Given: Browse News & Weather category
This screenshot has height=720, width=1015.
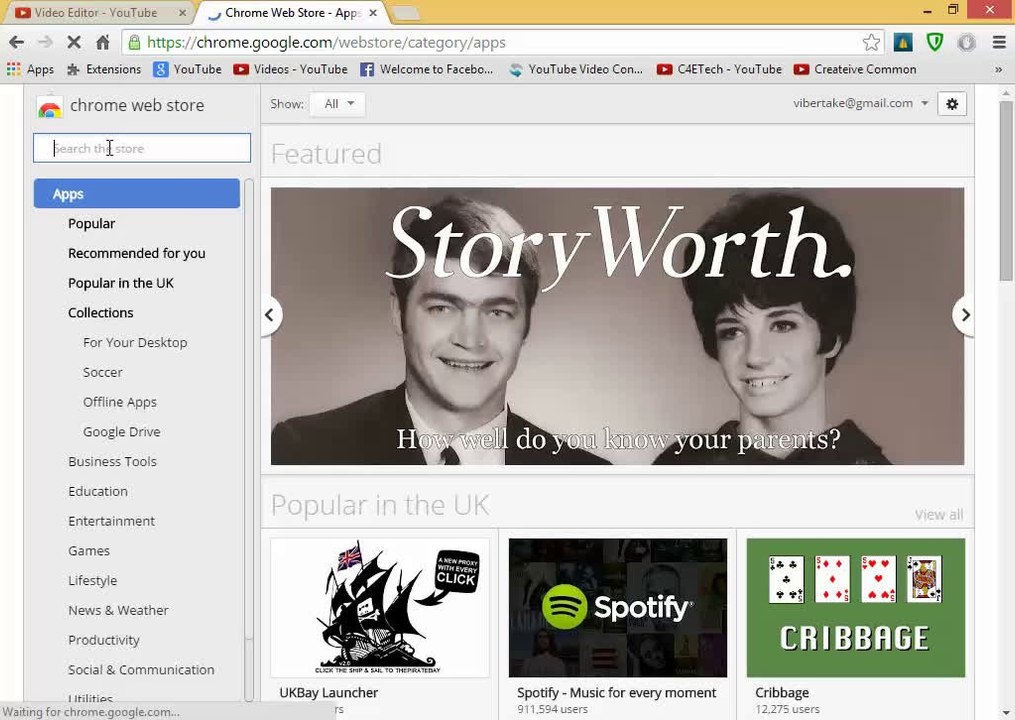Looking at the screenshot, I should 118,611.
